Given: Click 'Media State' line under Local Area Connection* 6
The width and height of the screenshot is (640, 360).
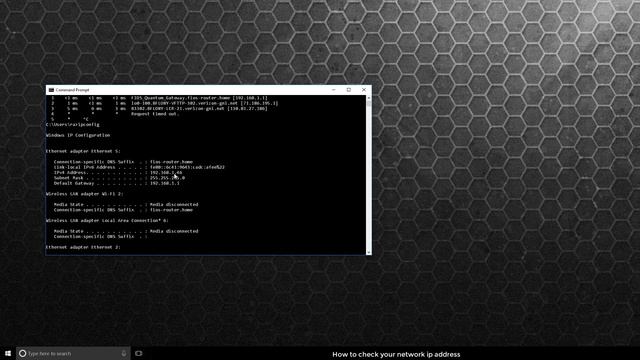Looking at the screenshot, I should pos(126,231).
